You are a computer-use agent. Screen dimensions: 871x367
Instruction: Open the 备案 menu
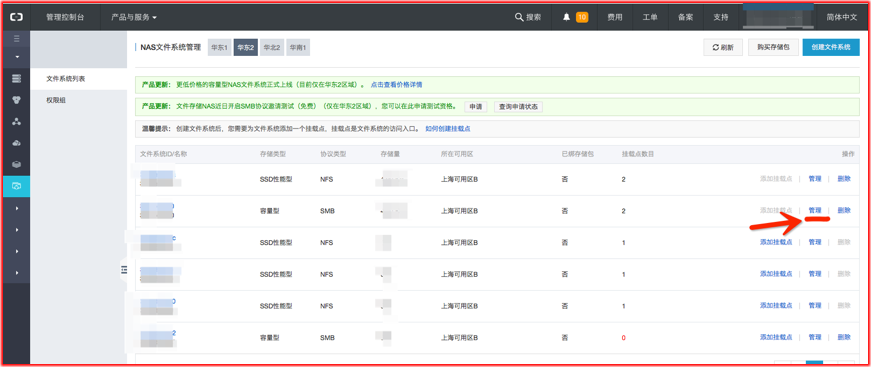tap(685, 17)
